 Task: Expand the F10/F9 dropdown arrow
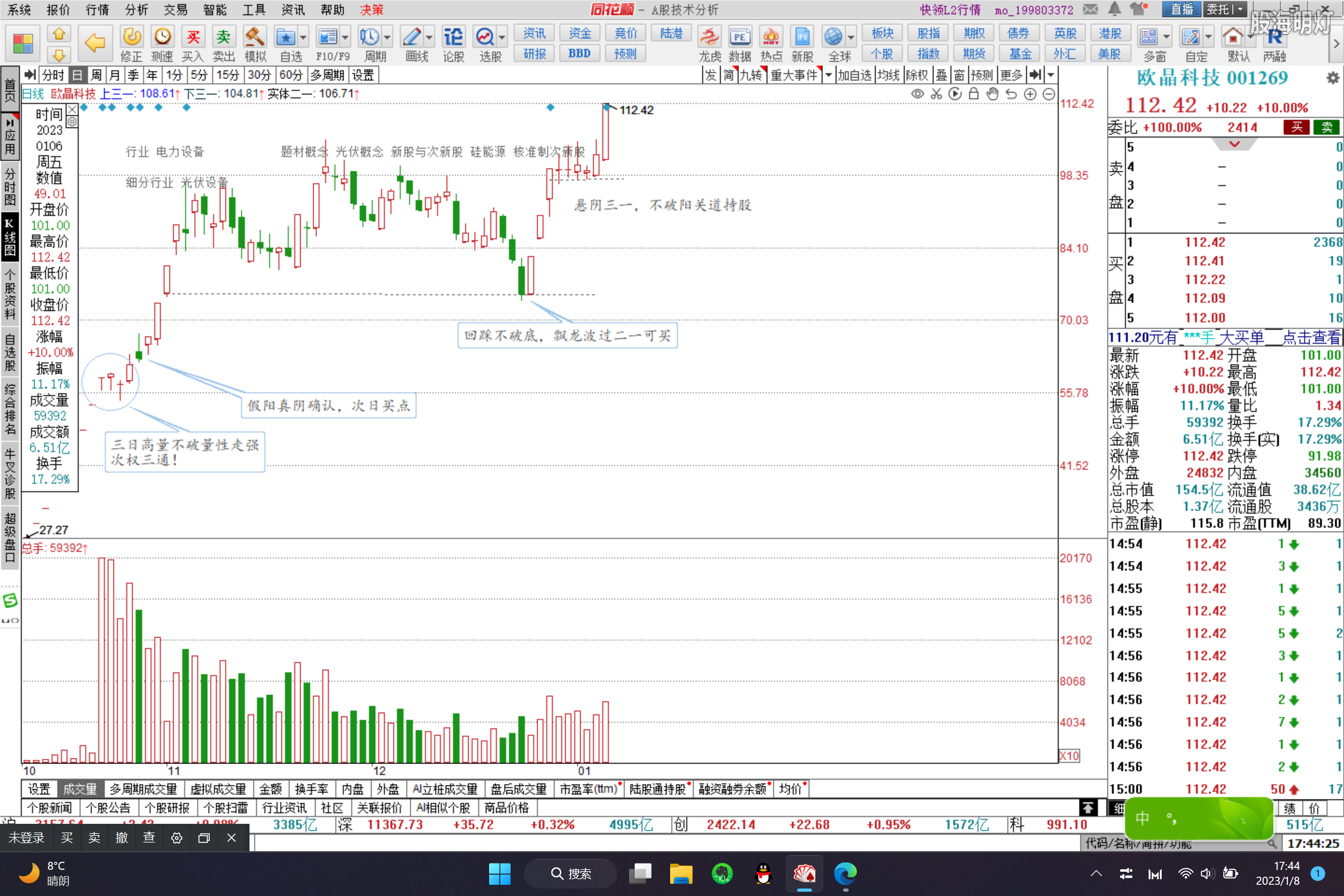pos(345,37)
